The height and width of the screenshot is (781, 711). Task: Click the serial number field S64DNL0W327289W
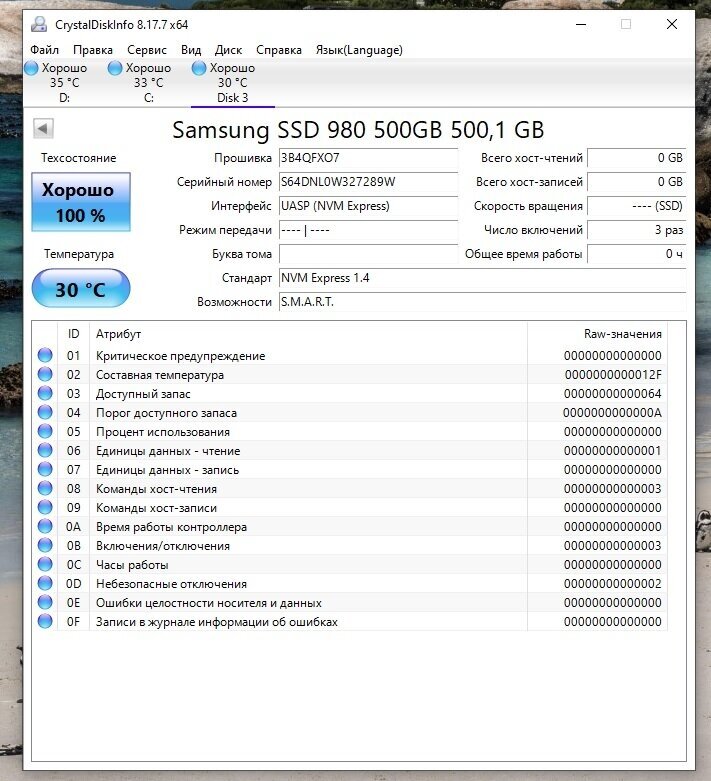pos(368,182)
